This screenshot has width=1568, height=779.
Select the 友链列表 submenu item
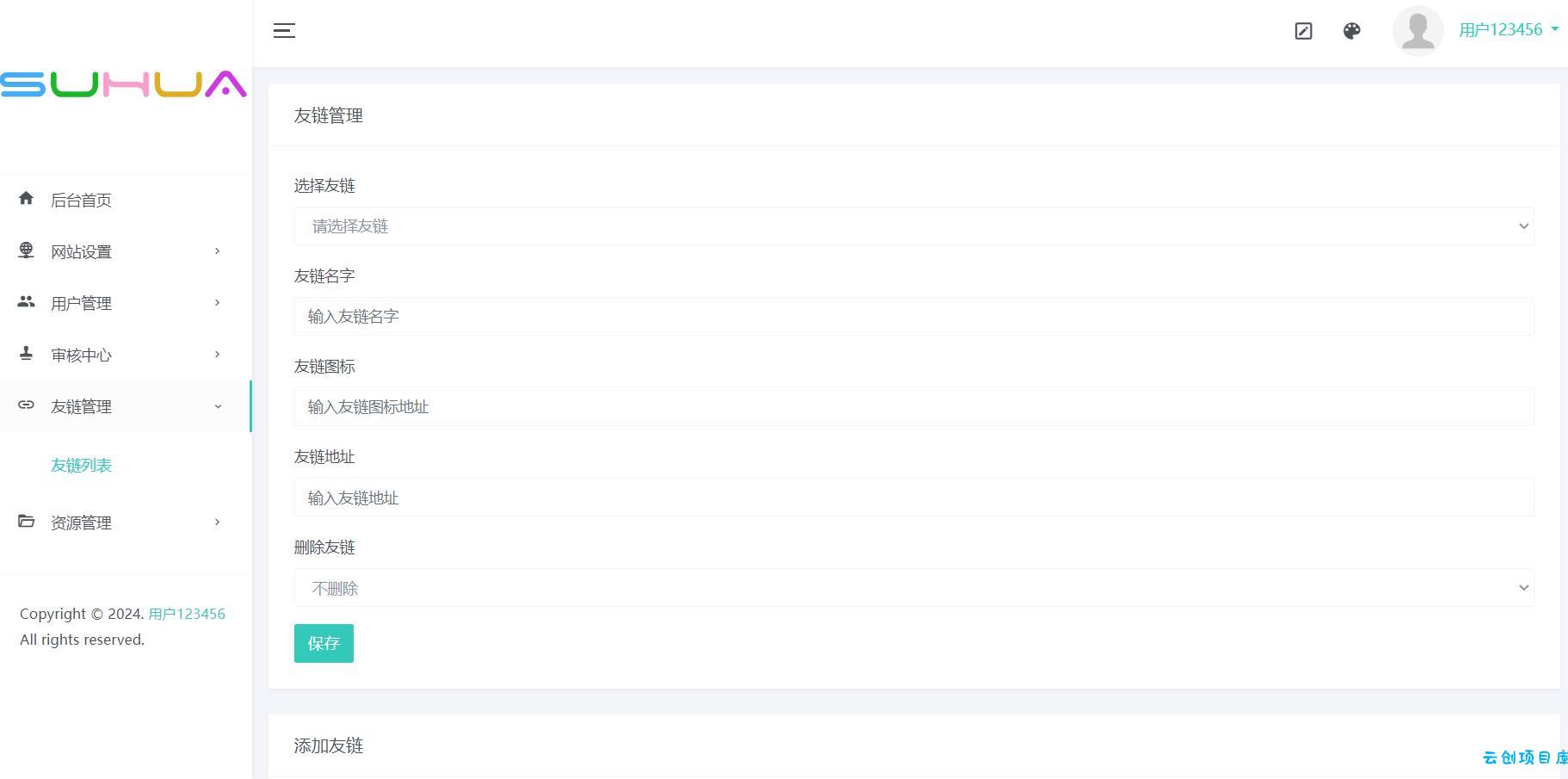tap(81, 465)
